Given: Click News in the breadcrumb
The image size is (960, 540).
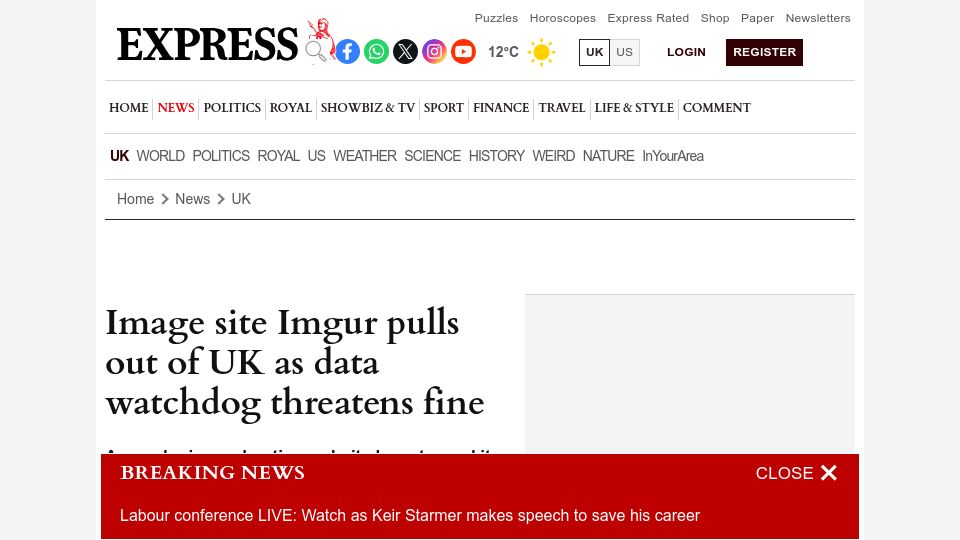Looking at the screenshot, I should pyautogui.click(x=192, y=199).
